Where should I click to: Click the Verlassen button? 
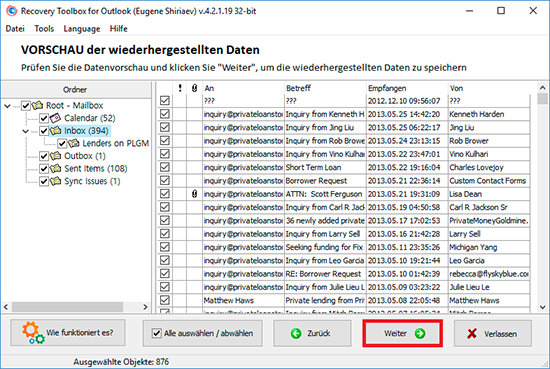click(x=493, y=334)
